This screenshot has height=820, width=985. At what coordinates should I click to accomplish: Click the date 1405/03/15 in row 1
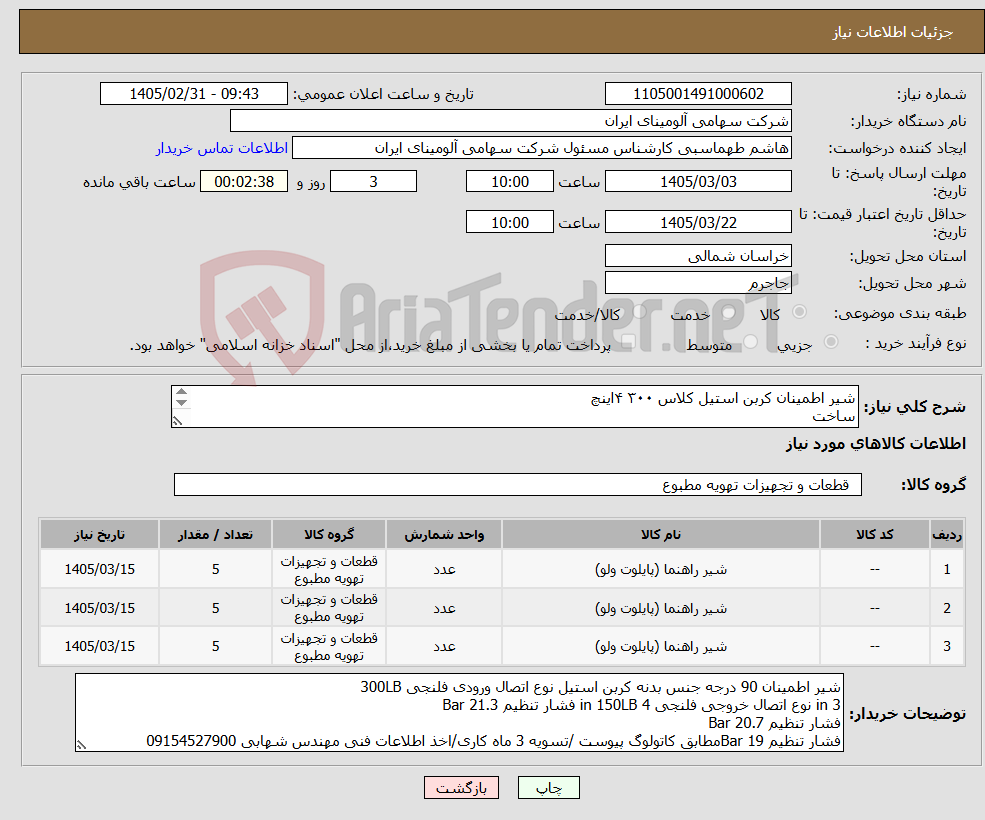99,569
